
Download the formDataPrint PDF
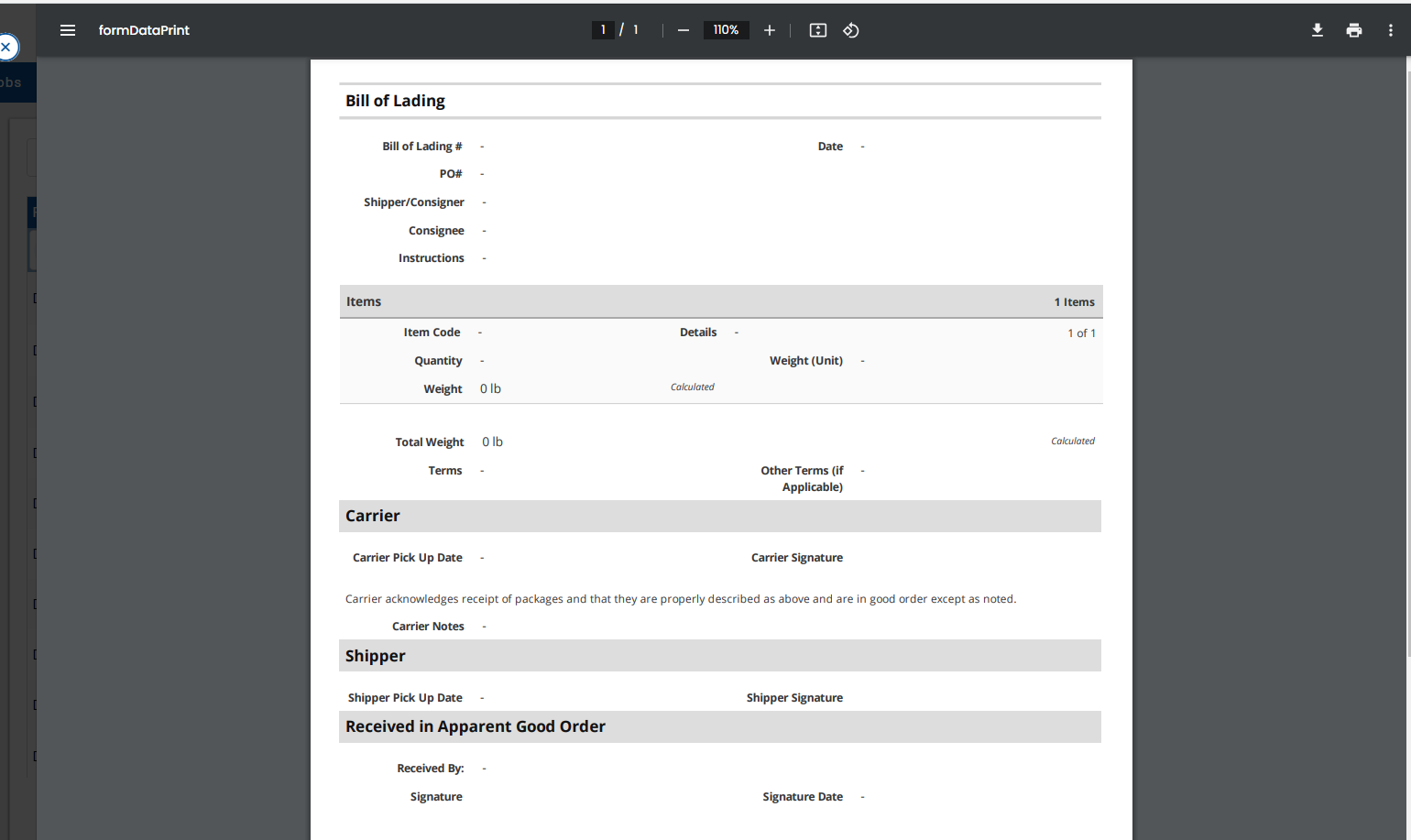[1318, 30]
